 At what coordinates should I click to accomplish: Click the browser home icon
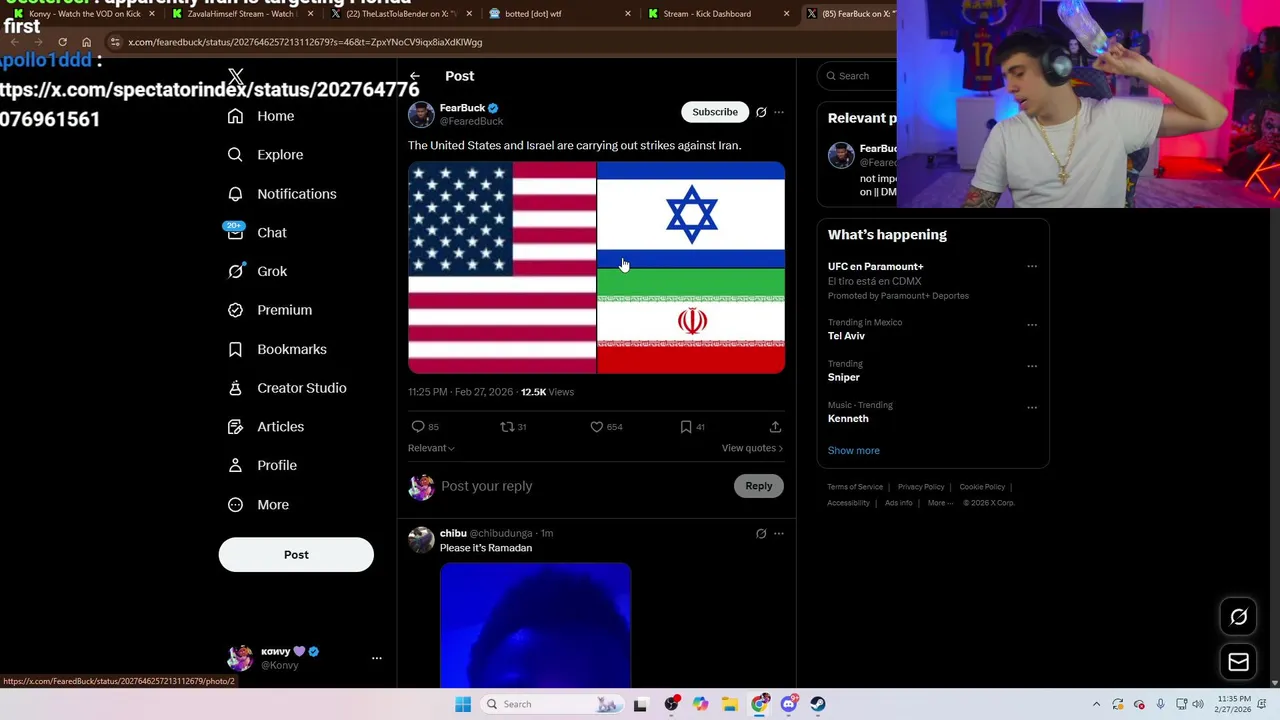pyautogui.click(x=86, y=42)
